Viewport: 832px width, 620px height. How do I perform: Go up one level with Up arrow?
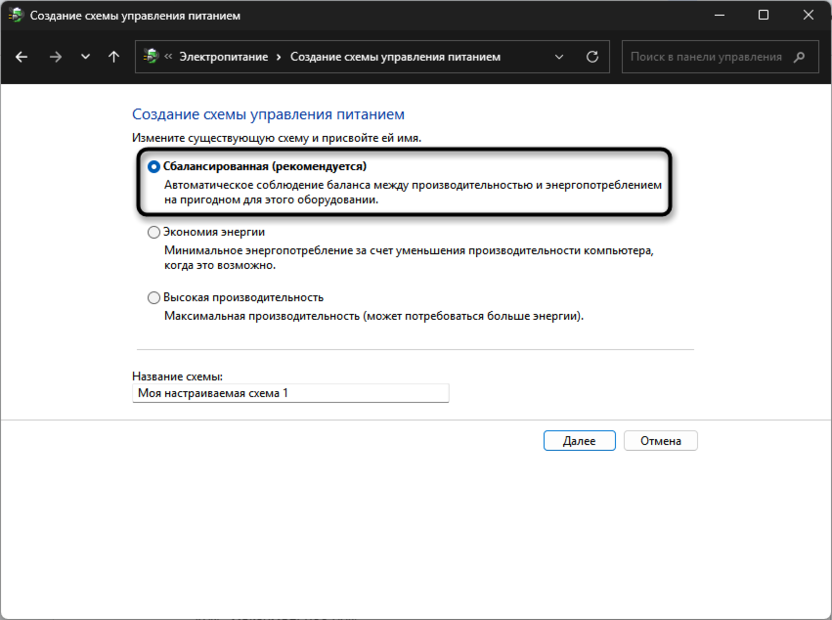coord(114,57)
